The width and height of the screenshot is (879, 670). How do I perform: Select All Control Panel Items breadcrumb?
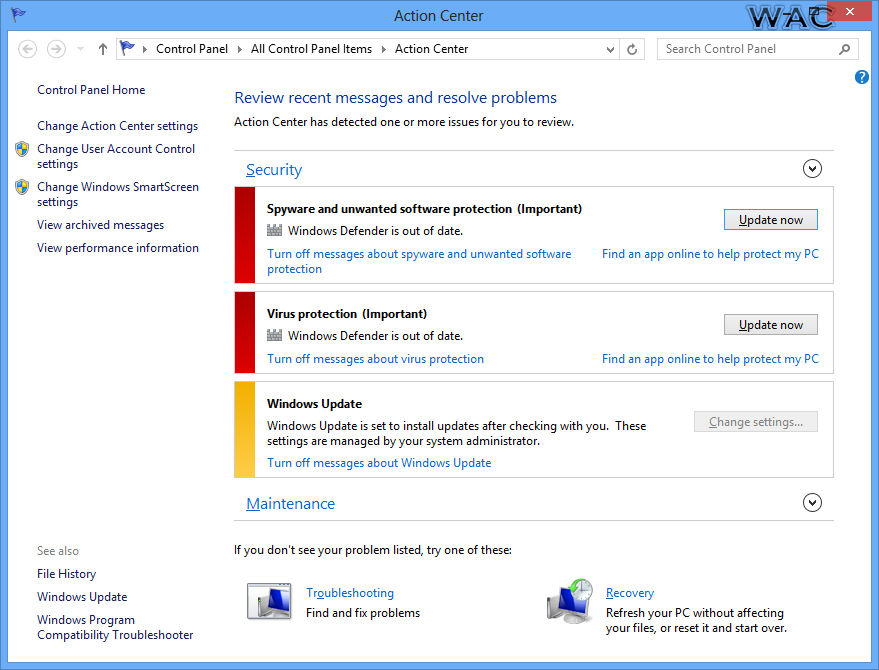311,49
